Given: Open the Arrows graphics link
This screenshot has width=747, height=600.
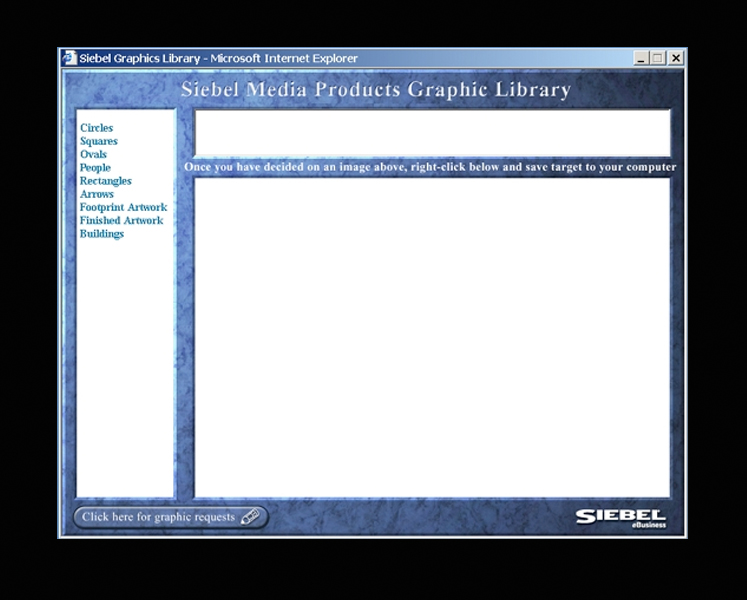Looking at the screenshot, I should coord(97,194).
